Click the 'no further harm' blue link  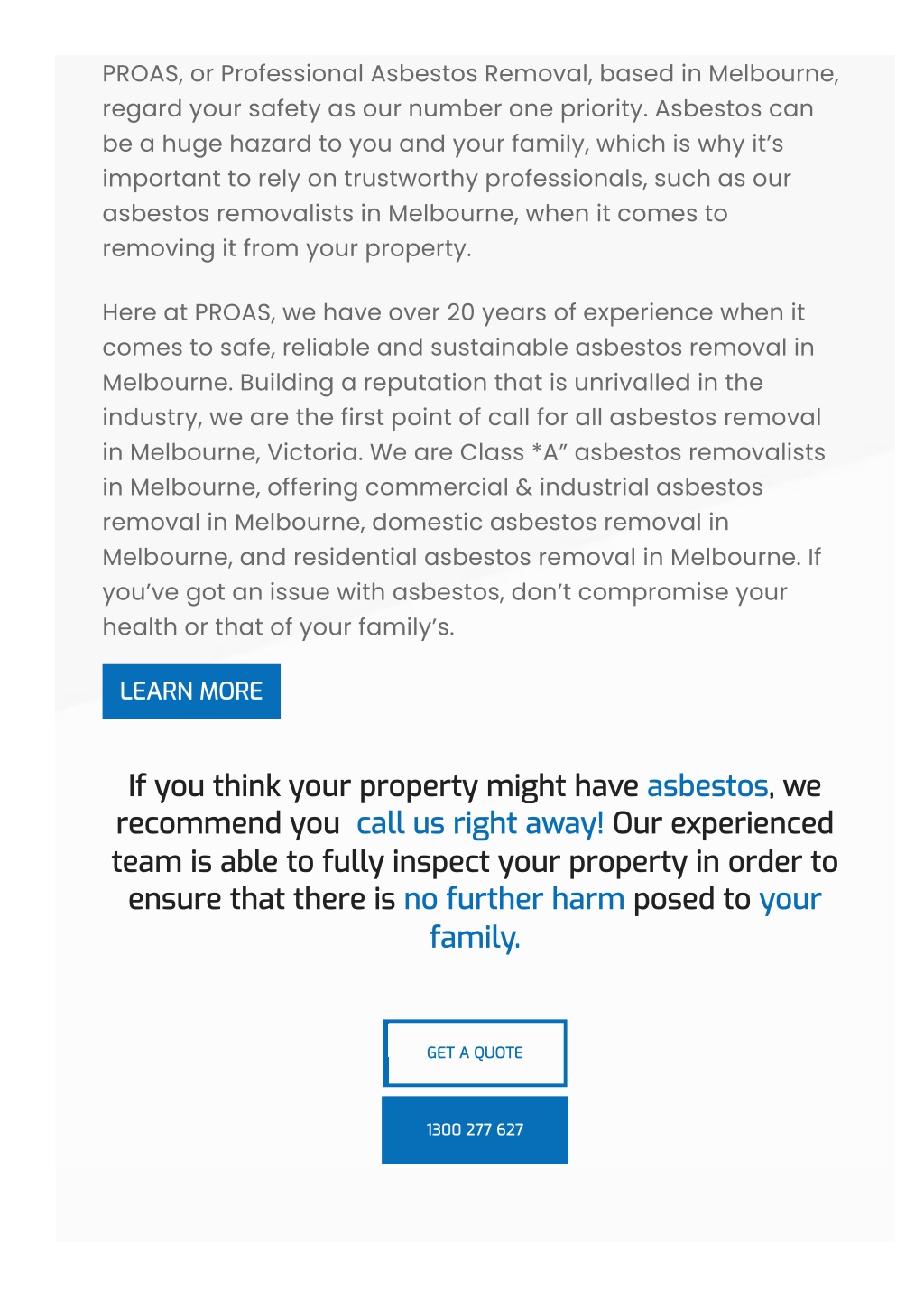pos(514,899)
